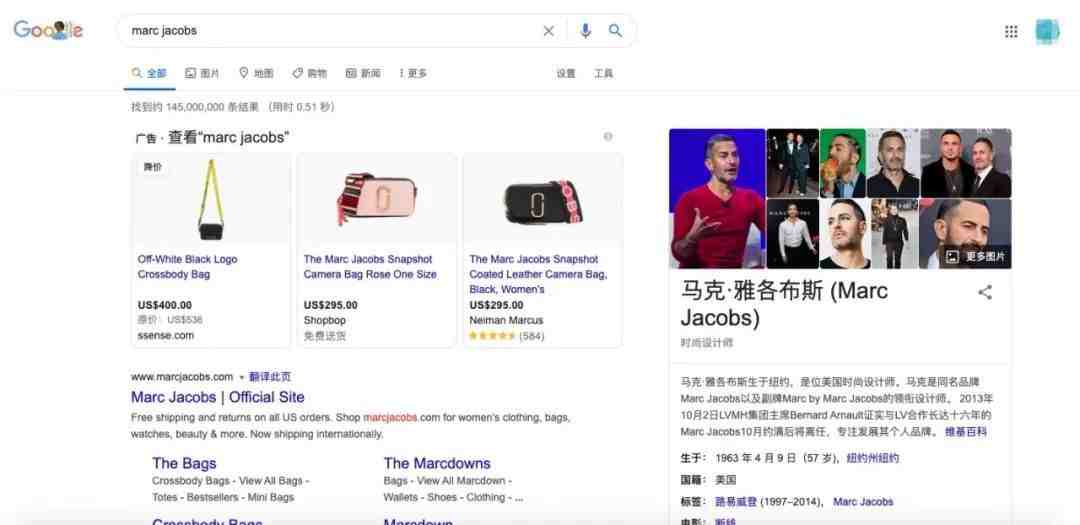Open the 新闻 news tab
The width and height of the screenshot is (1080, 525).
(x=363, y=73)
